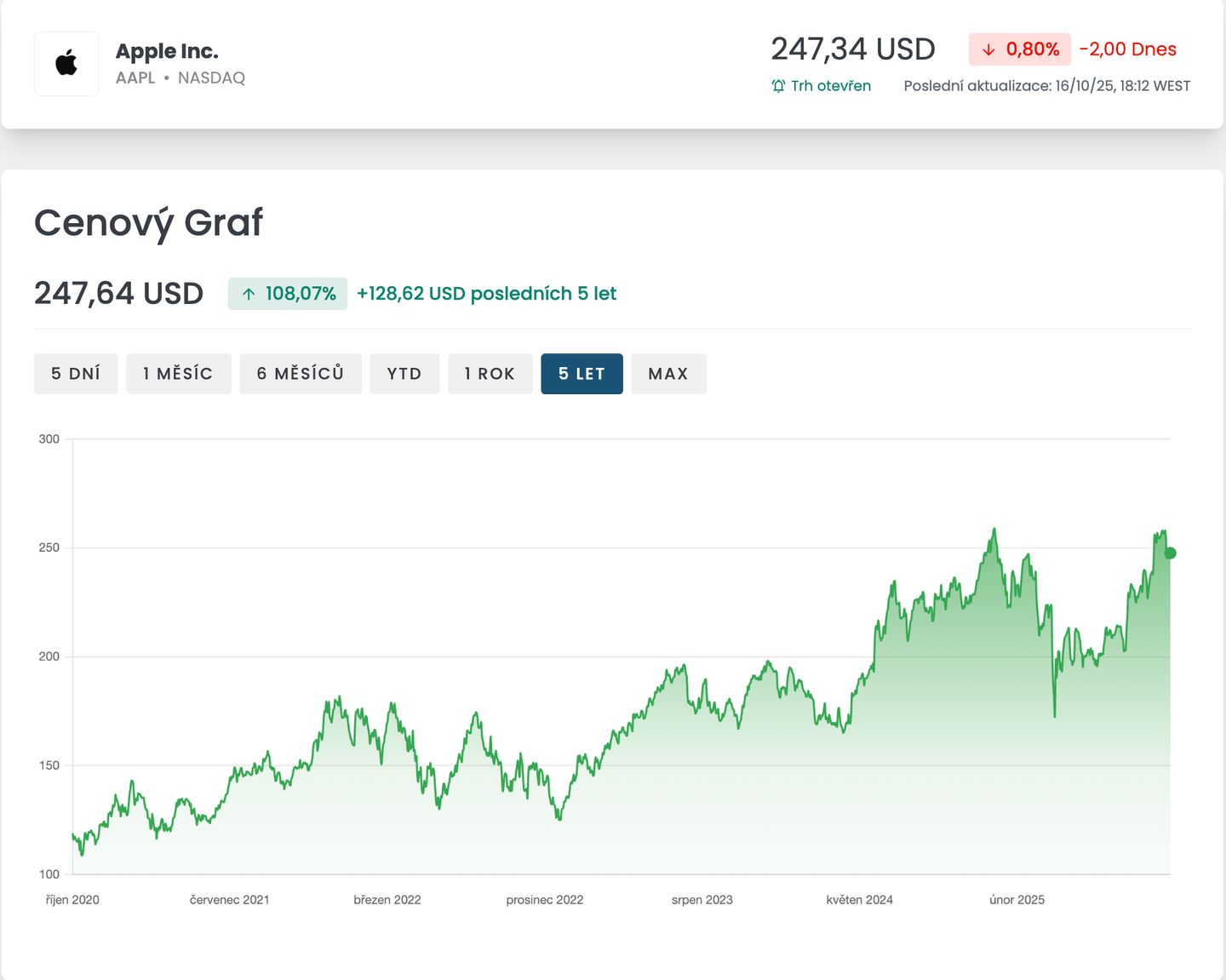The image size is (1226, 980).
Task: Choose the 6 MĚSÍCŮ range
Action: [x=301, y=374]
